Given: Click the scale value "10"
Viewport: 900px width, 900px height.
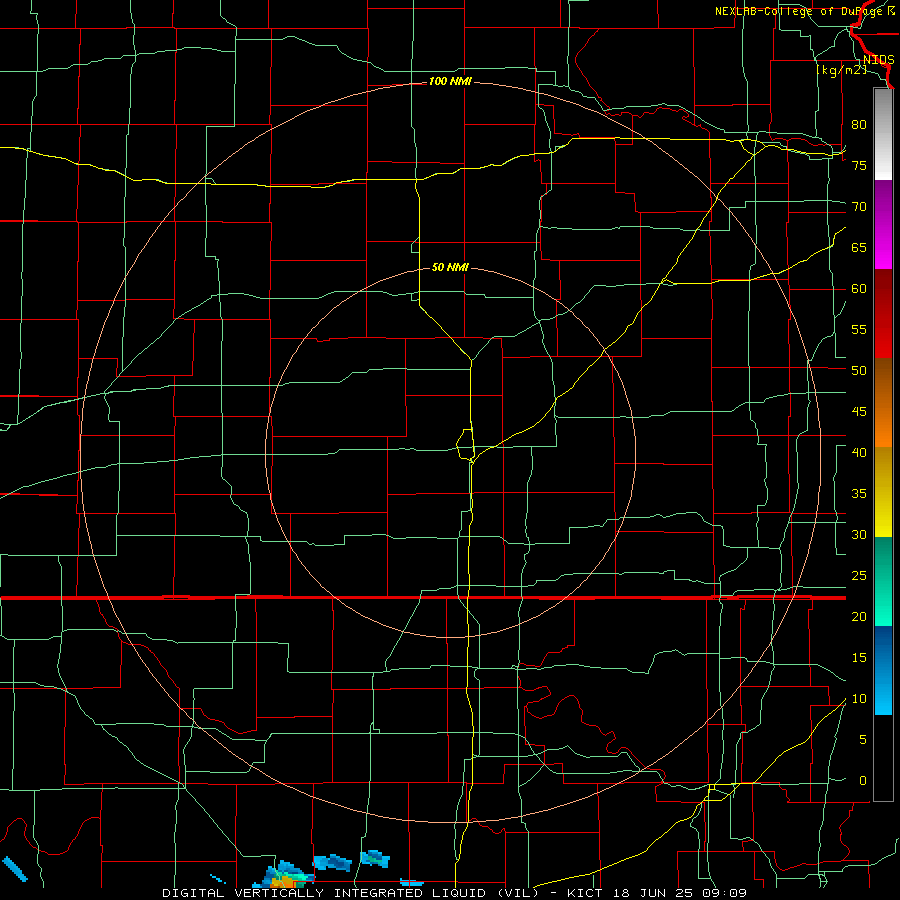Looking at the screenshot, I should tap(859, 699).
